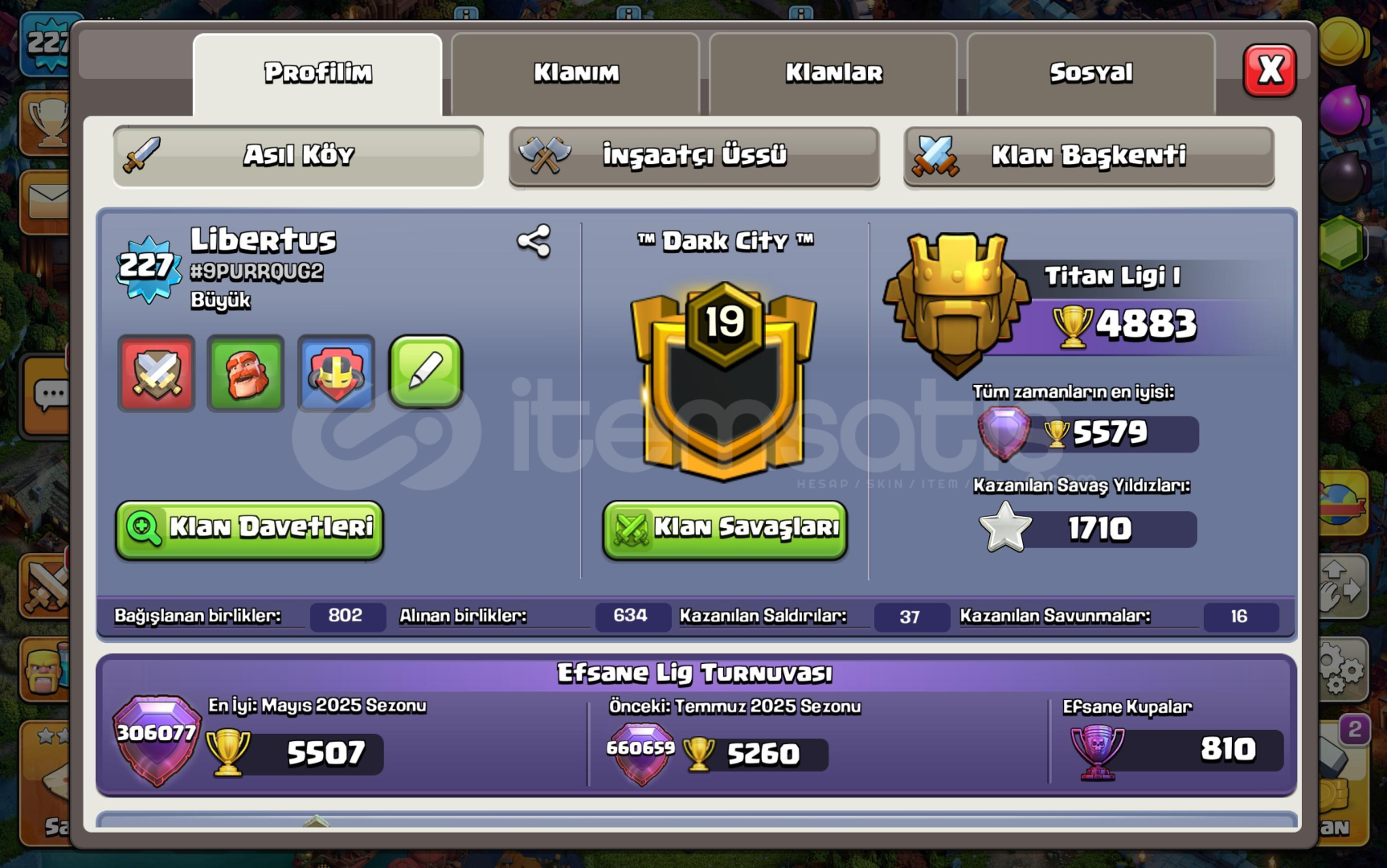Select the blue shield helmet badge icon
The height and width of the screenshot is (868, 1387).
(x=336, y=374)
